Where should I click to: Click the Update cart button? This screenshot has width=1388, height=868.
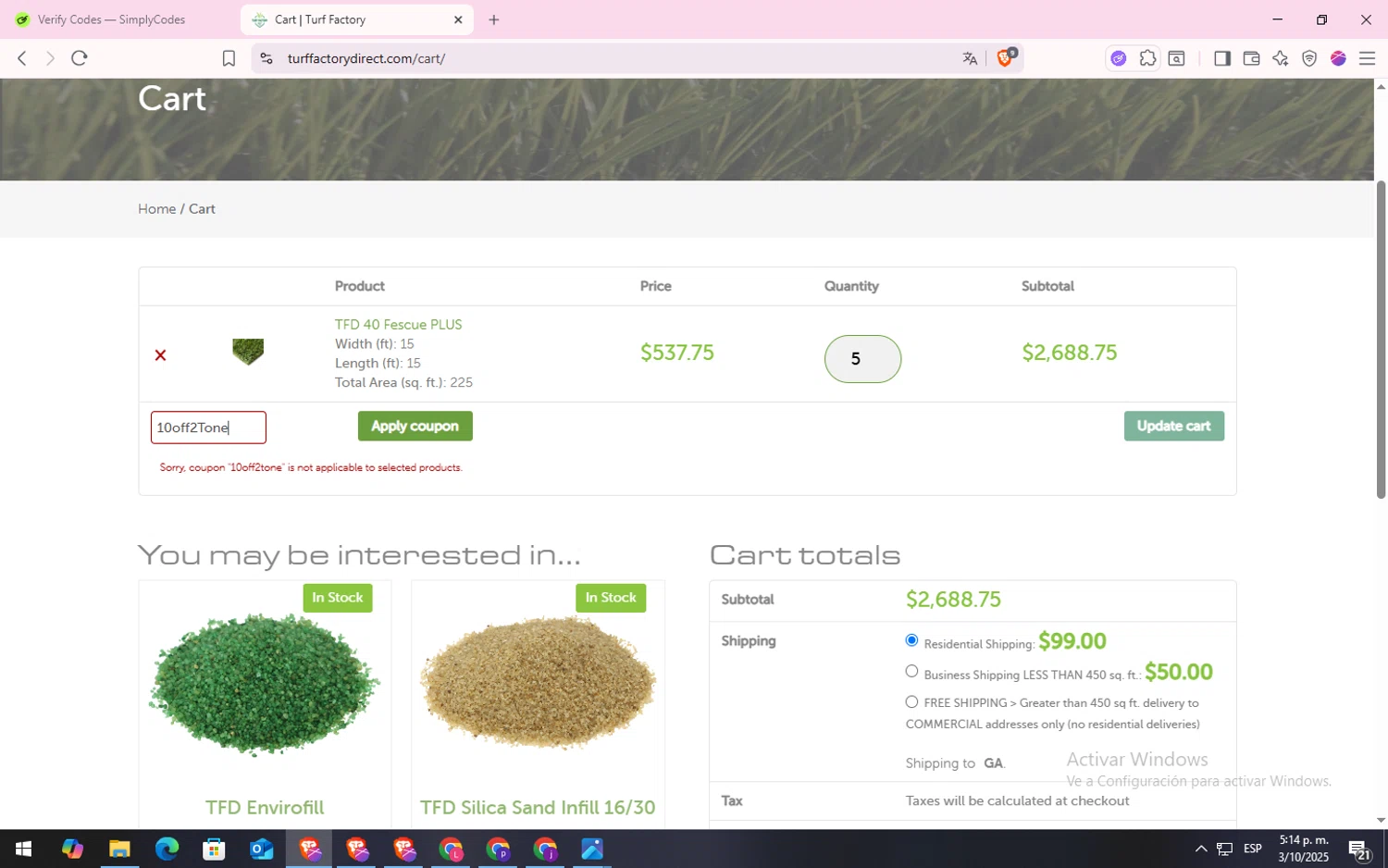(1173, 426)
